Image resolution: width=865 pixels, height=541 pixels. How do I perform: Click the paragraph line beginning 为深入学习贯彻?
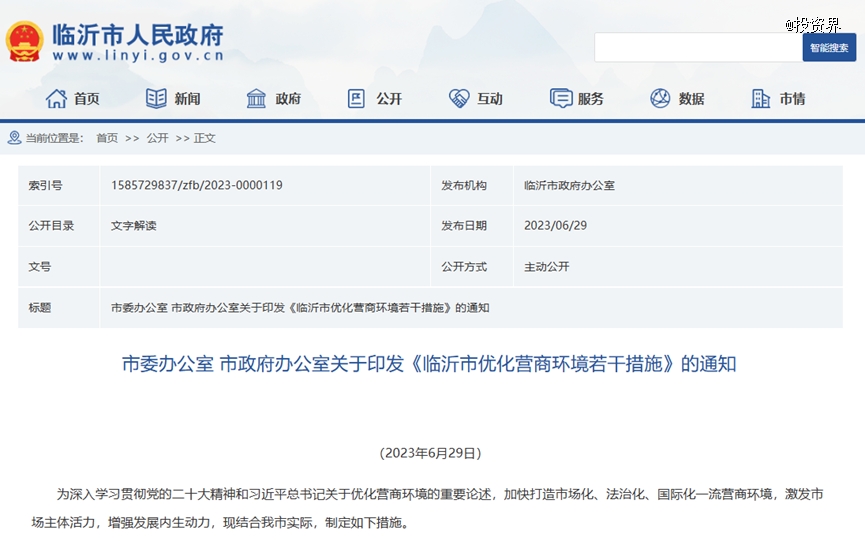tap(440, 494)
